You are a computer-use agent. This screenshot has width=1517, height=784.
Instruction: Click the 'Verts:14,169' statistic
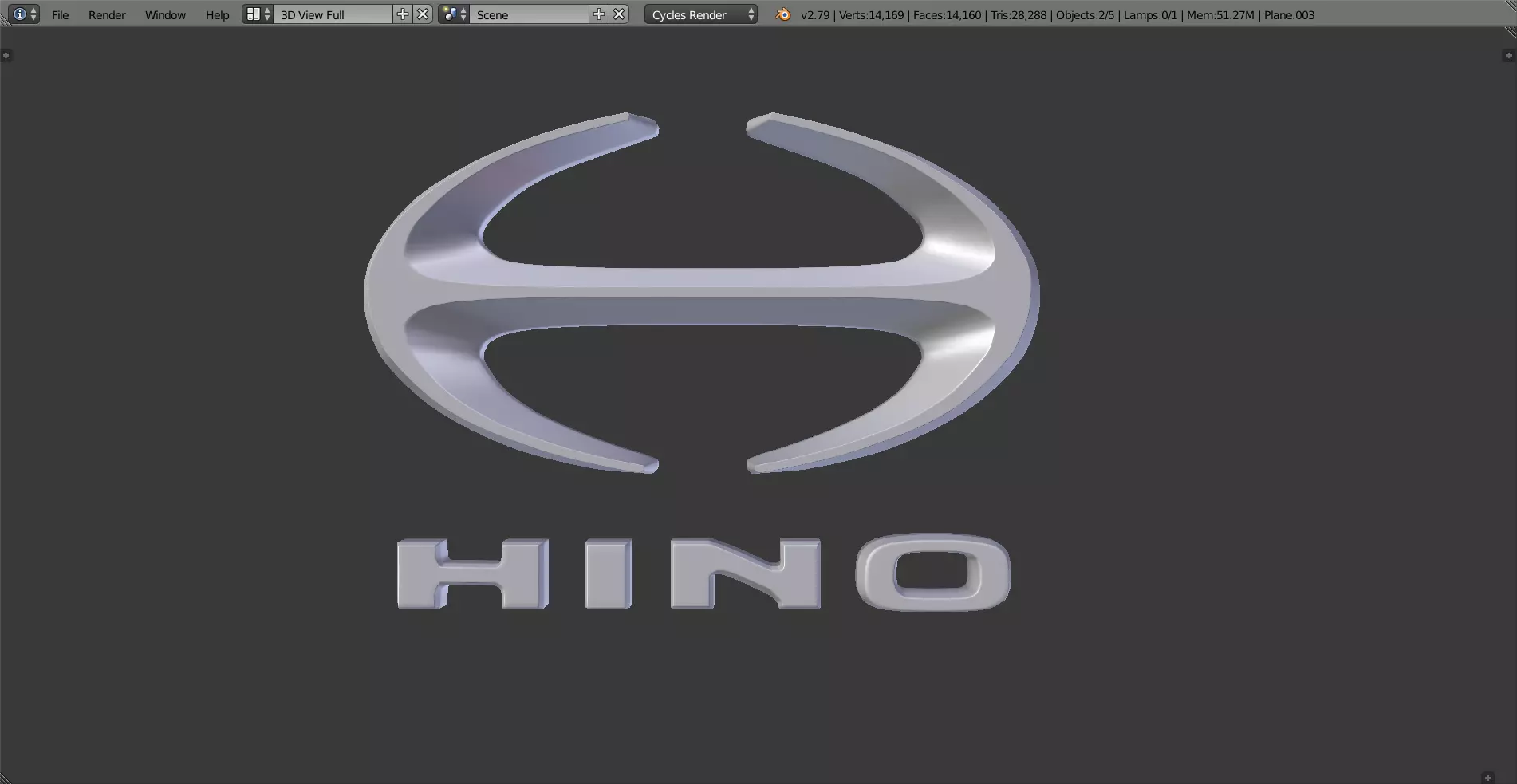coord(872,15)
